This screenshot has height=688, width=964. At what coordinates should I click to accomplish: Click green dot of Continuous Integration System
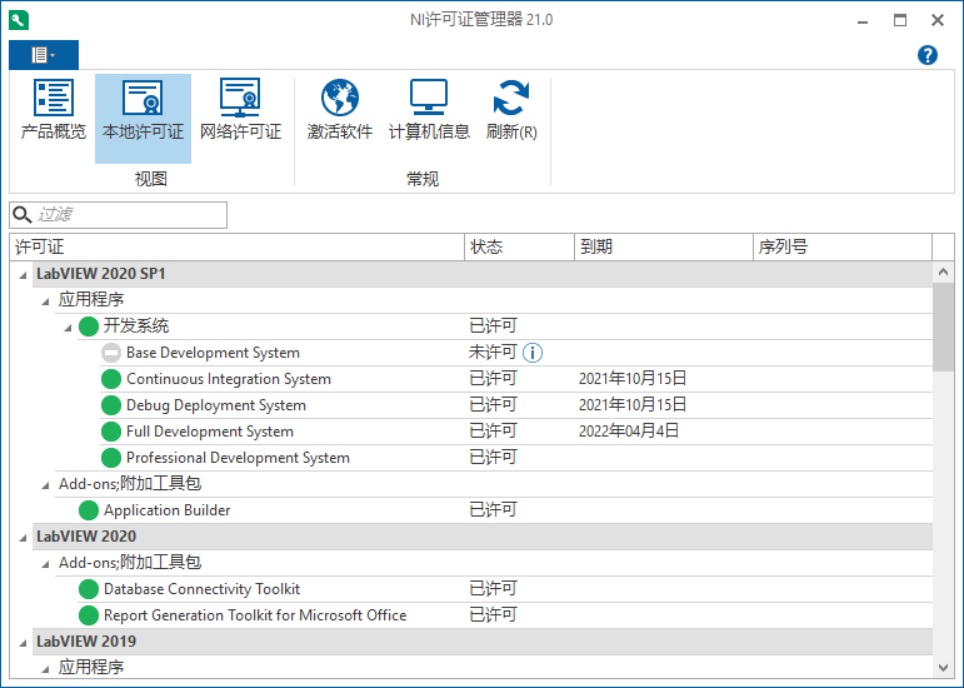coord(111,379)
